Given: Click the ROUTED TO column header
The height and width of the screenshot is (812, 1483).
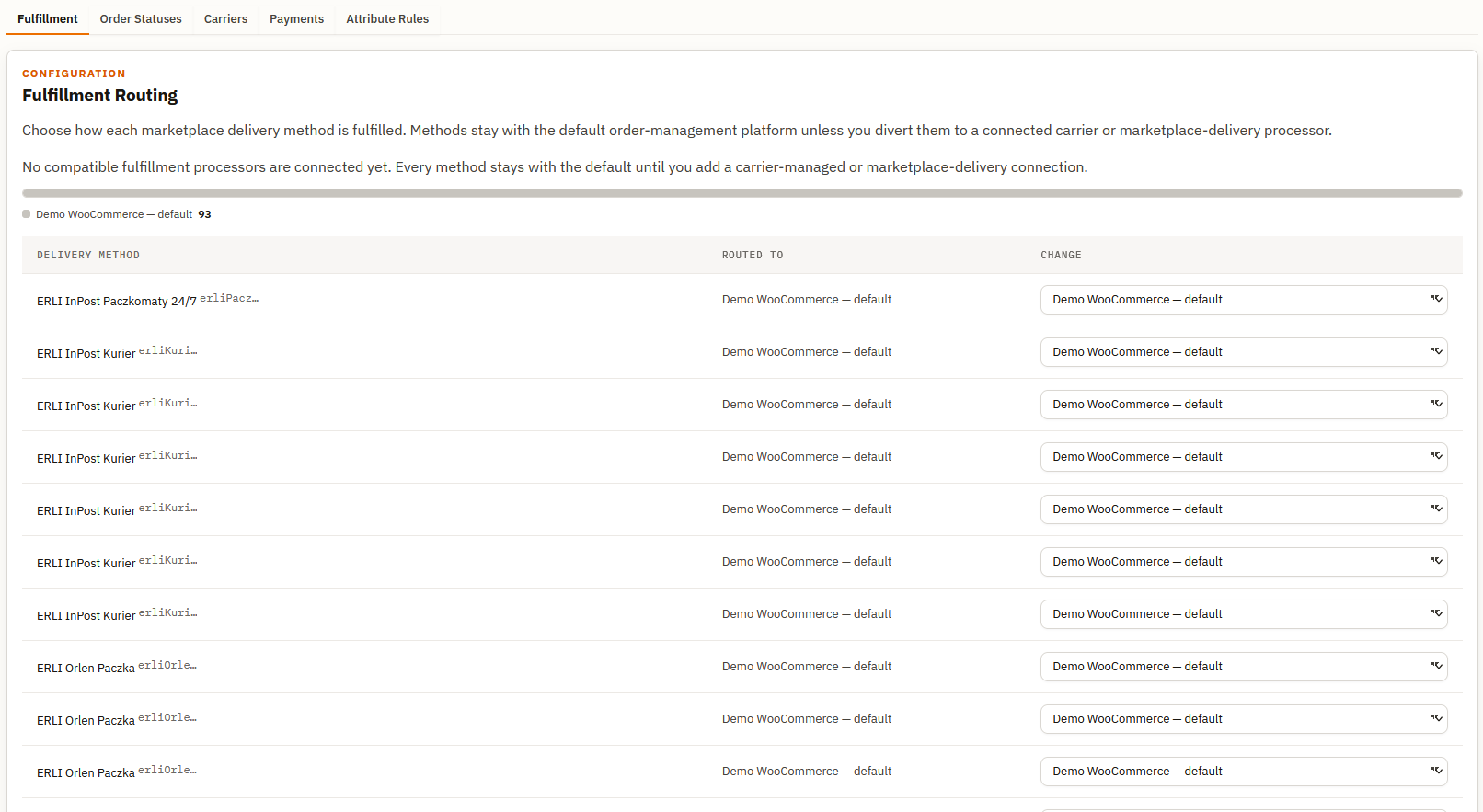Looking at the screenshot, I should (753, 256).
